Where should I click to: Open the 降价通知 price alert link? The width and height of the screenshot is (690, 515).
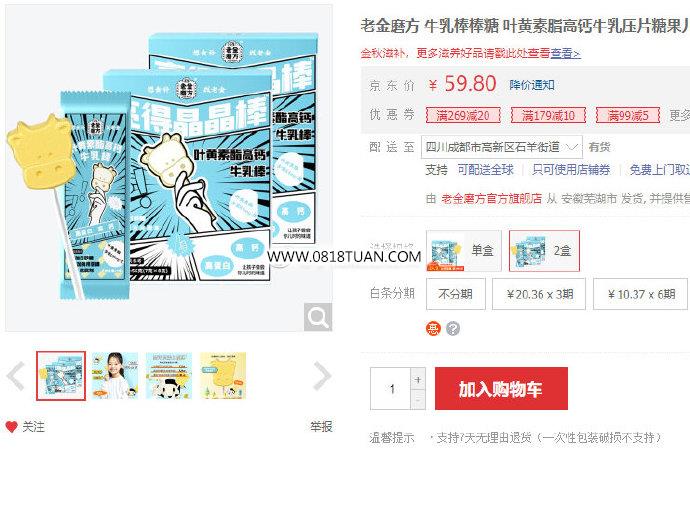(x=532, y=85)
